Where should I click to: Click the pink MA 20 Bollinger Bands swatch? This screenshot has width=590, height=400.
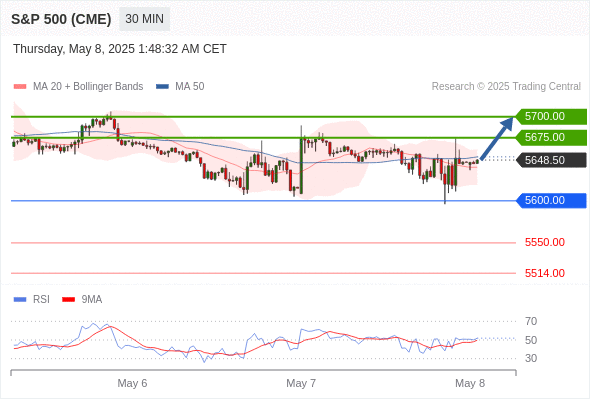(20, 87)
